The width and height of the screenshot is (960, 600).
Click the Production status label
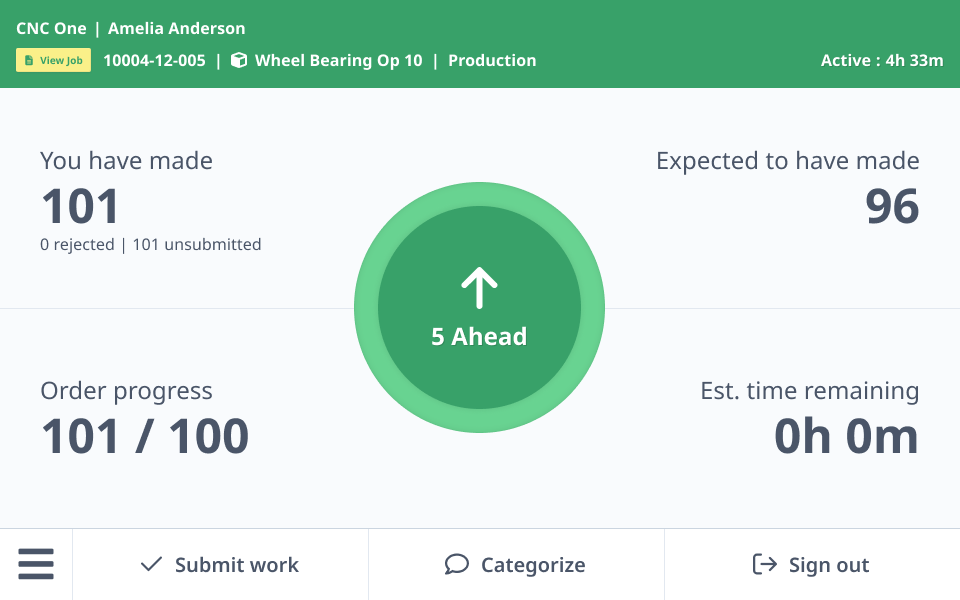(x=492, y=60)
